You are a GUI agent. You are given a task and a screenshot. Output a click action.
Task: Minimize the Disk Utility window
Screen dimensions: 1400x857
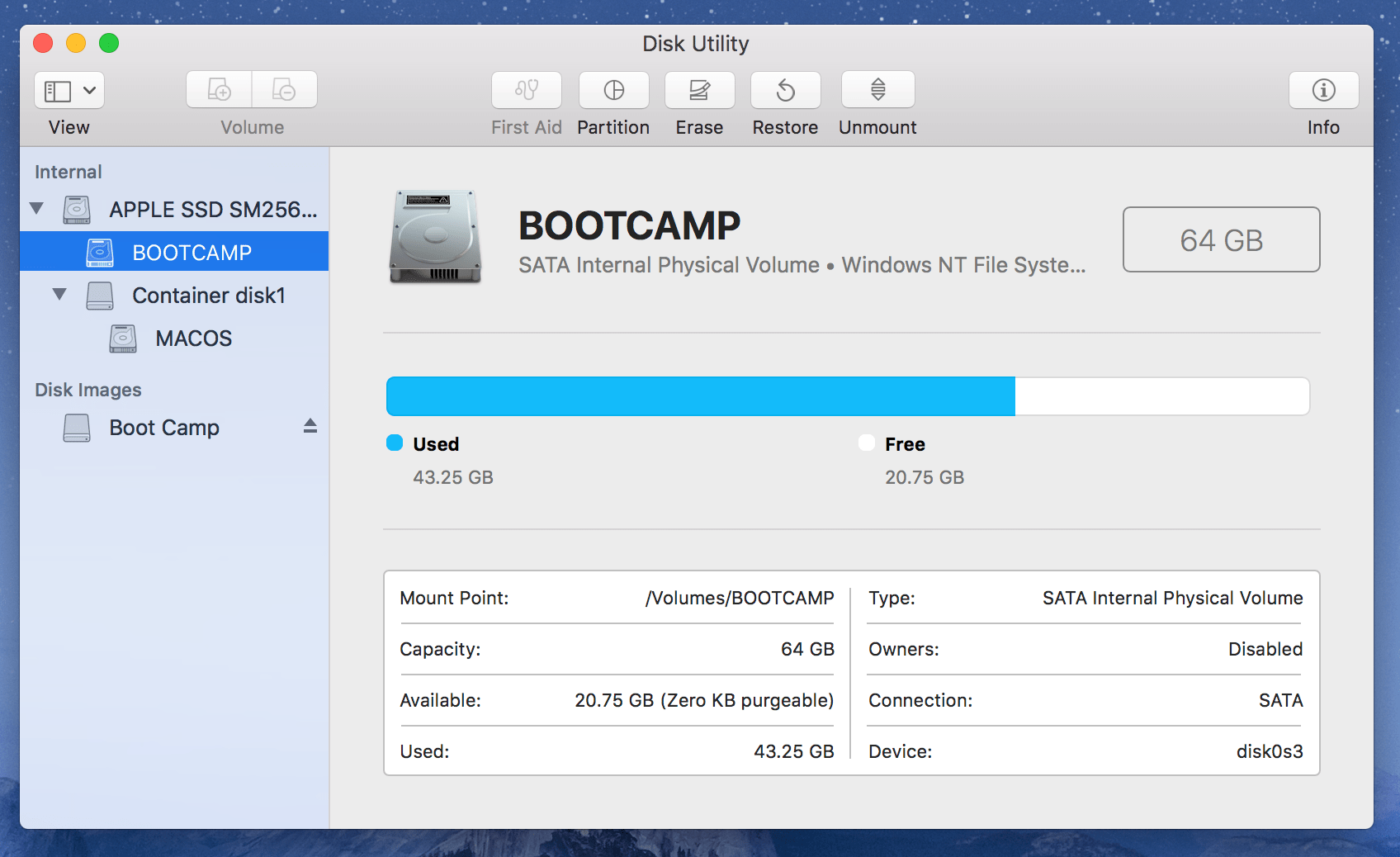coord(76,43)
